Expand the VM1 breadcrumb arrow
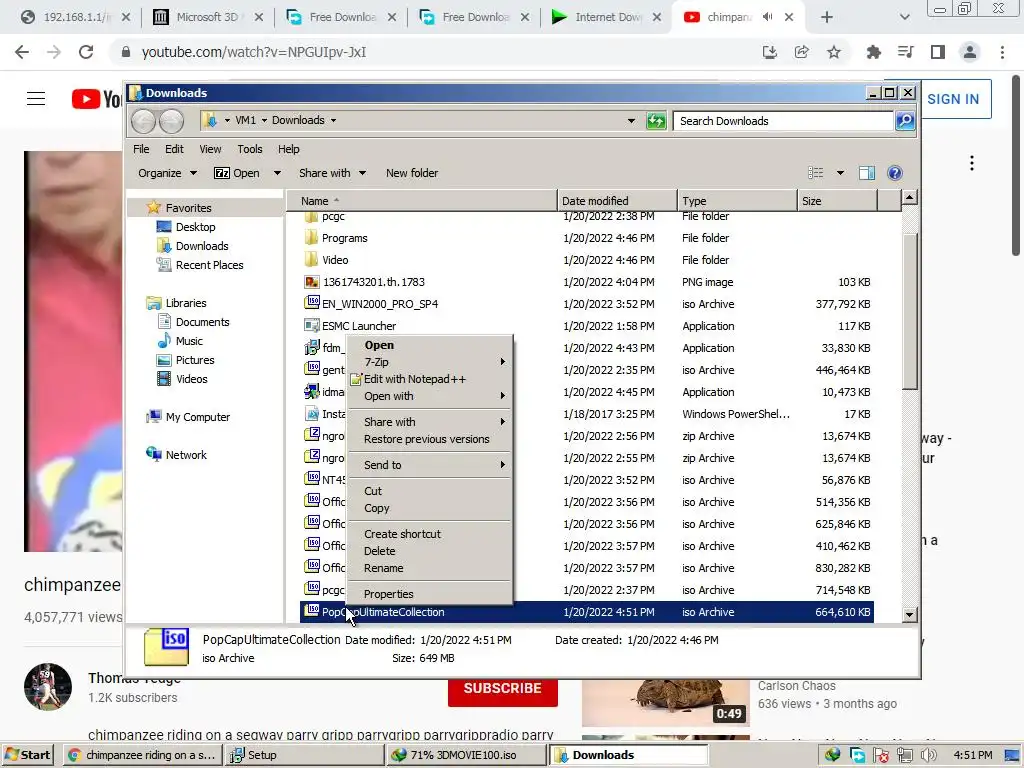 (x=264, y=120)
